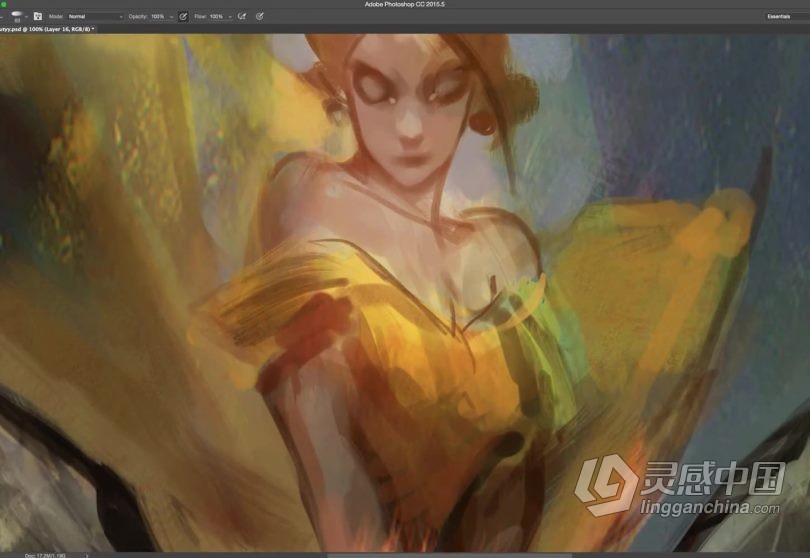Open the Brush Preset picker
810x558 pixels.
[16, 17]
